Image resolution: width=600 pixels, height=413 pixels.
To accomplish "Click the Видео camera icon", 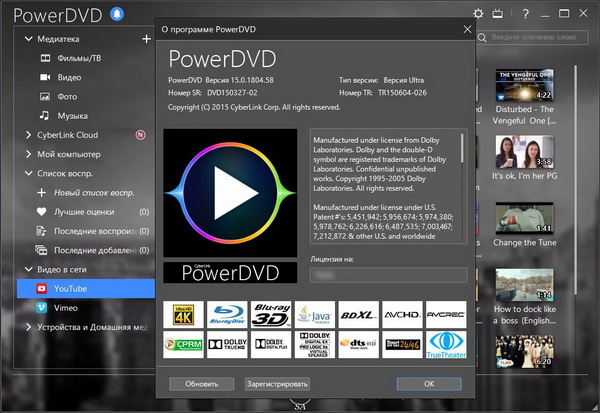I will click(45, 77).
